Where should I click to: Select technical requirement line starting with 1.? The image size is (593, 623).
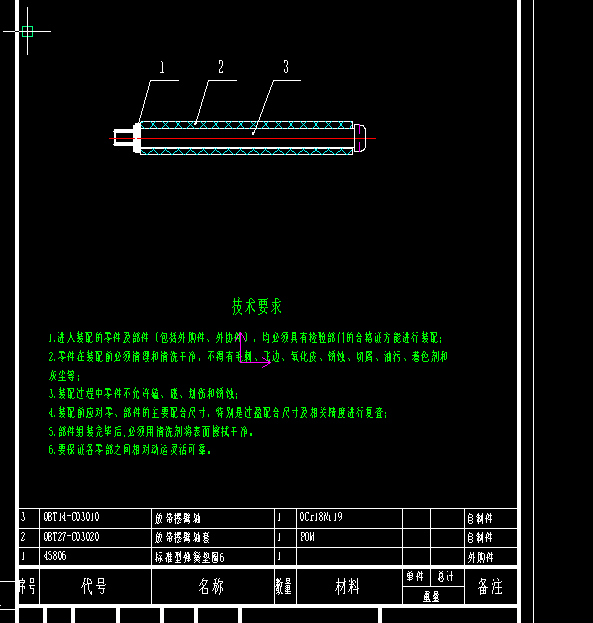pyautogui.click(x=245, y=338)
